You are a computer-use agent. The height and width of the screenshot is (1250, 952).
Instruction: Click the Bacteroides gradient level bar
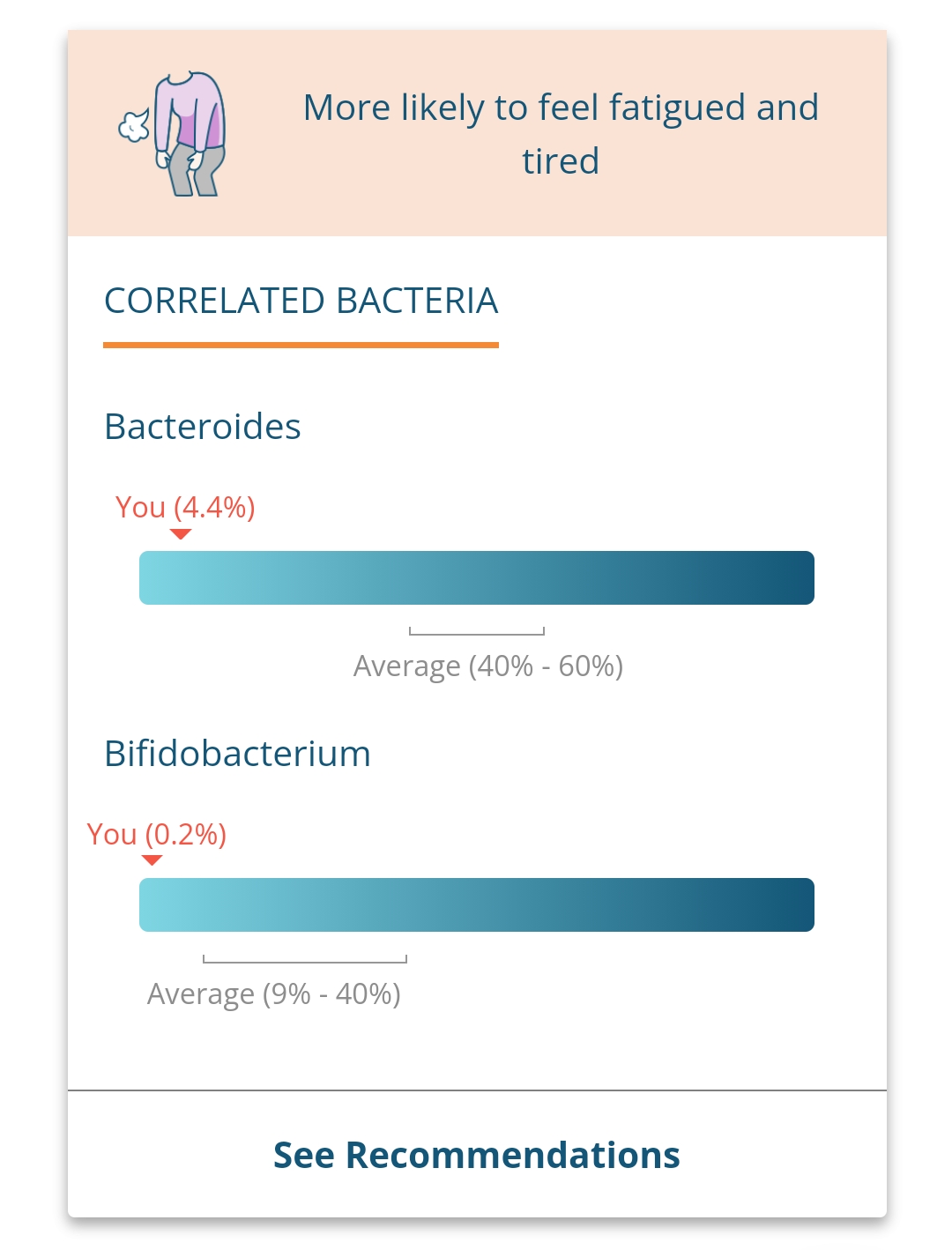point(477,578)
